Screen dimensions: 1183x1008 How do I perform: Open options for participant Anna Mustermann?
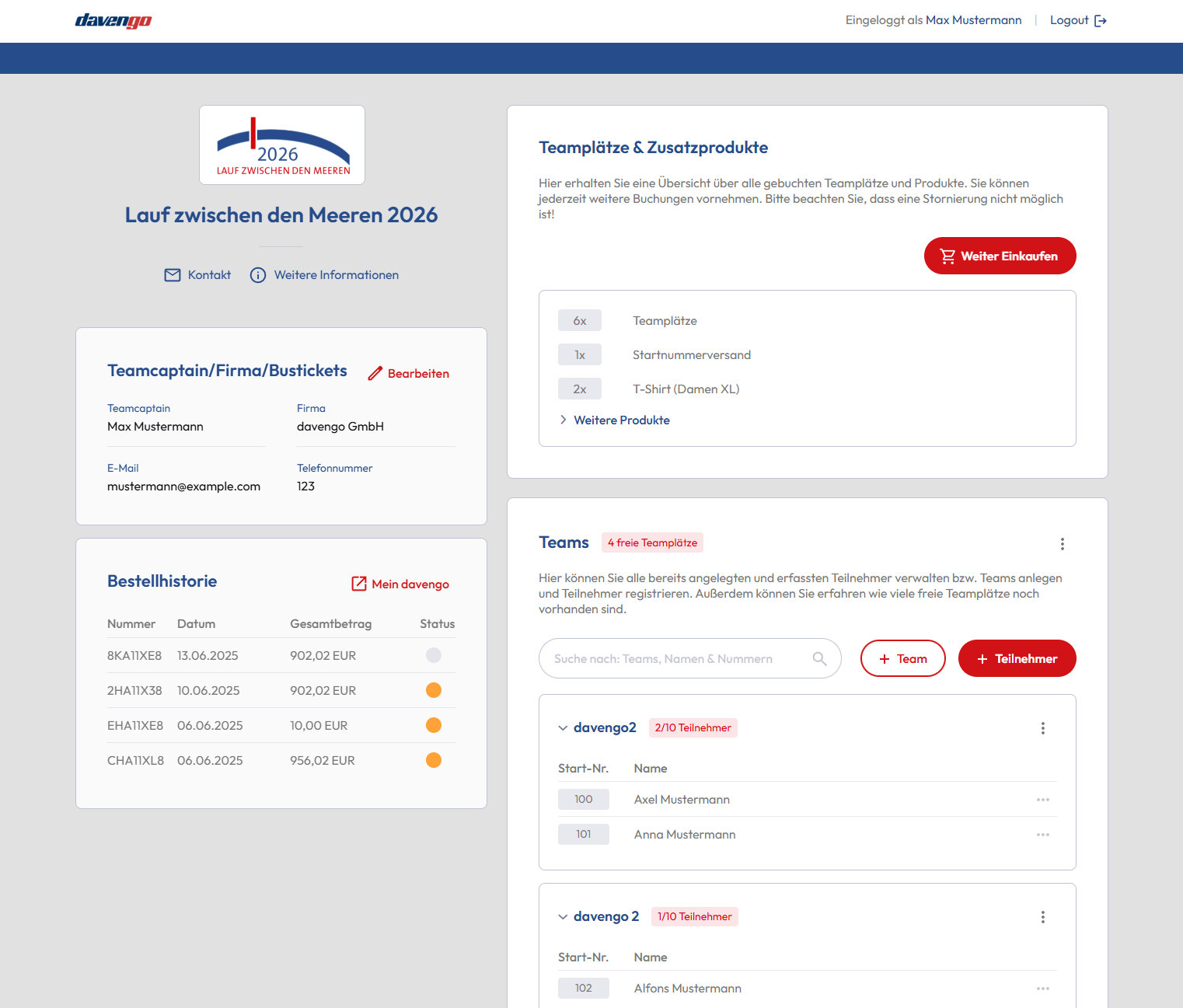(x=1042, y=835)
